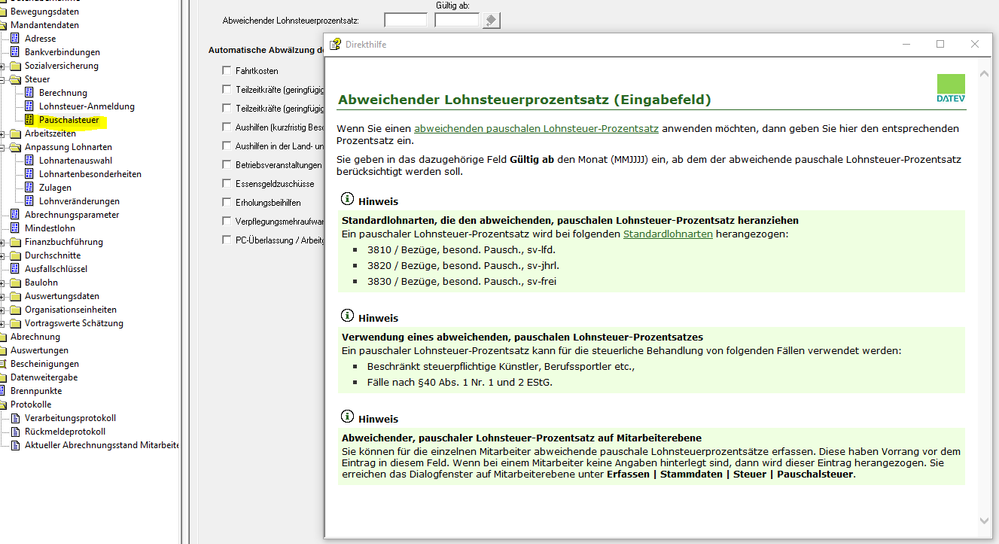Screen dimensions: 999x544
Task: Click the Lohnveränderungen document icon
Action: 29,201
